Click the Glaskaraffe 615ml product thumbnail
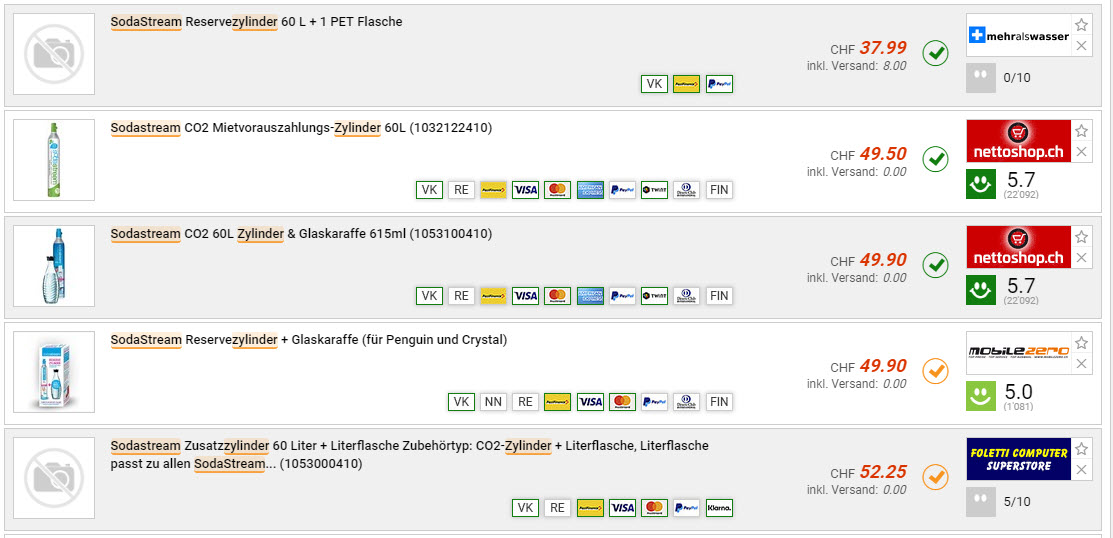Screen dimensions: 1113x538 pos(54,266)
